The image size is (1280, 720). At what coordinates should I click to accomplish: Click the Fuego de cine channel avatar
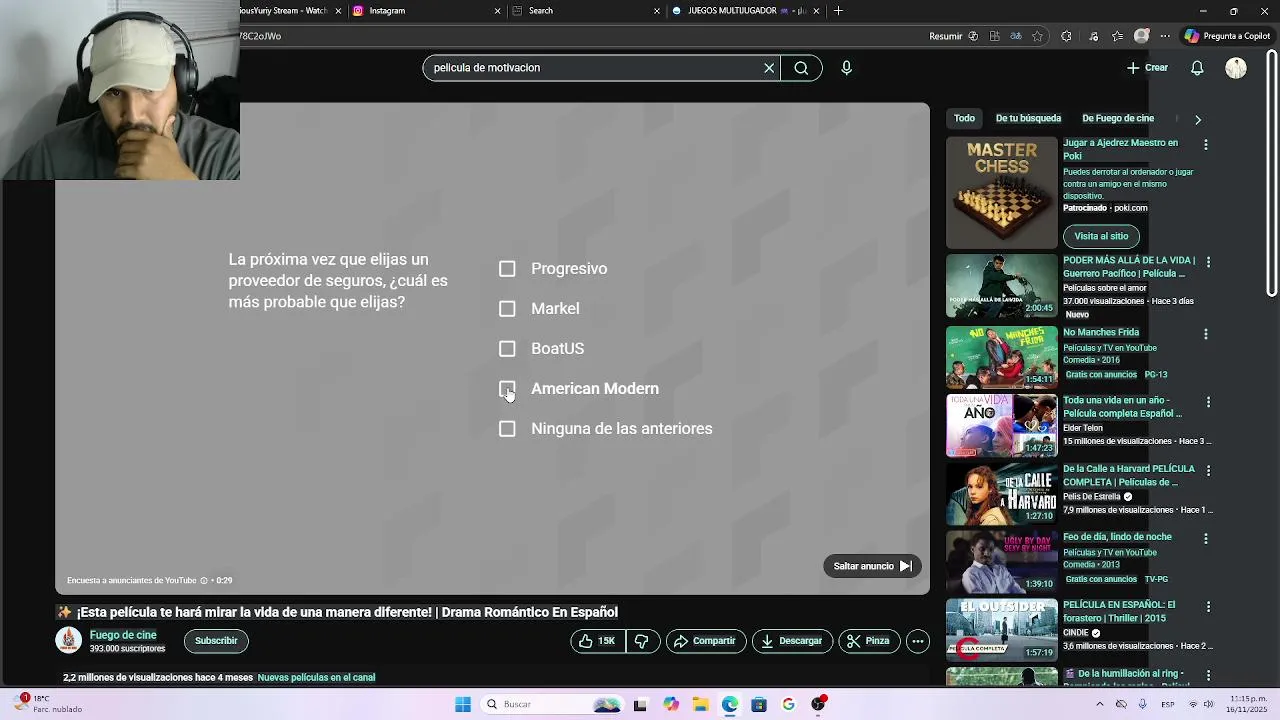(68, 641)
